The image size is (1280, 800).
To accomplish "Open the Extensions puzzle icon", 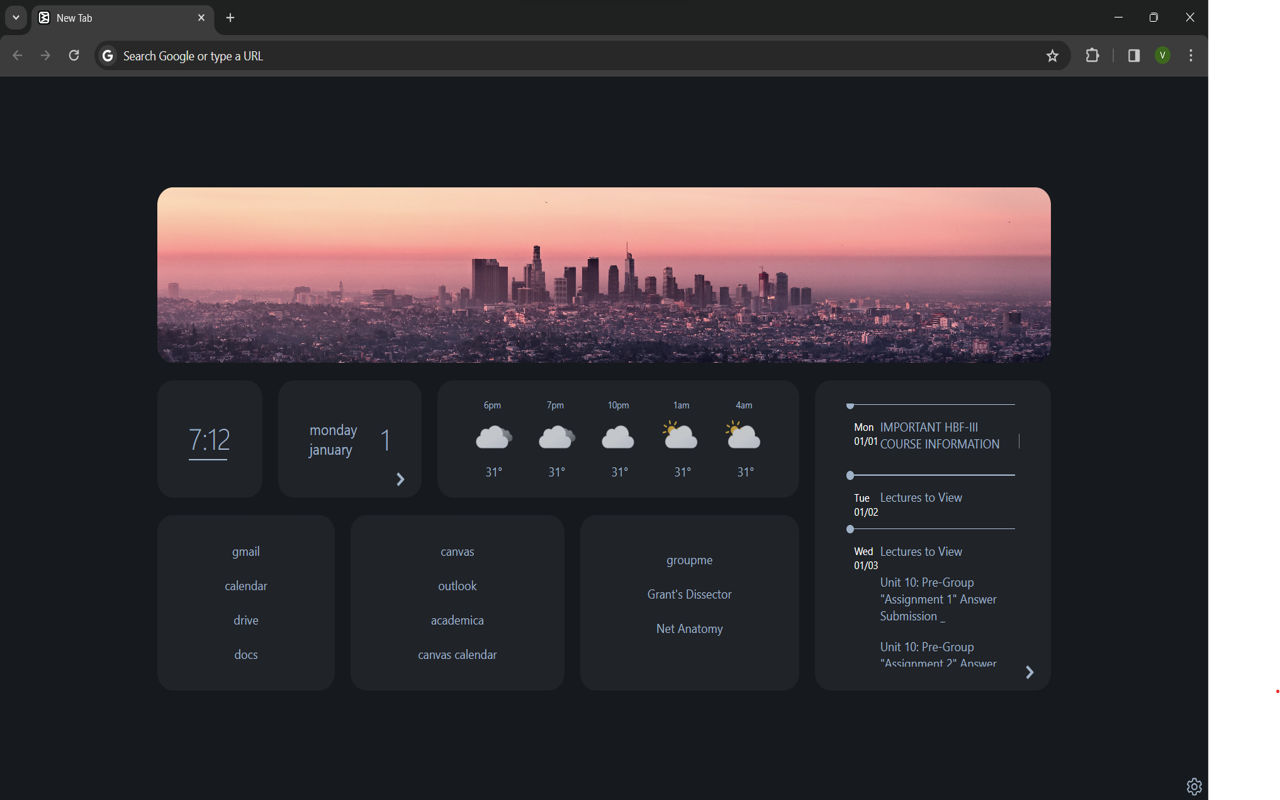I will pyautogui.click(x=1092, y=56).
